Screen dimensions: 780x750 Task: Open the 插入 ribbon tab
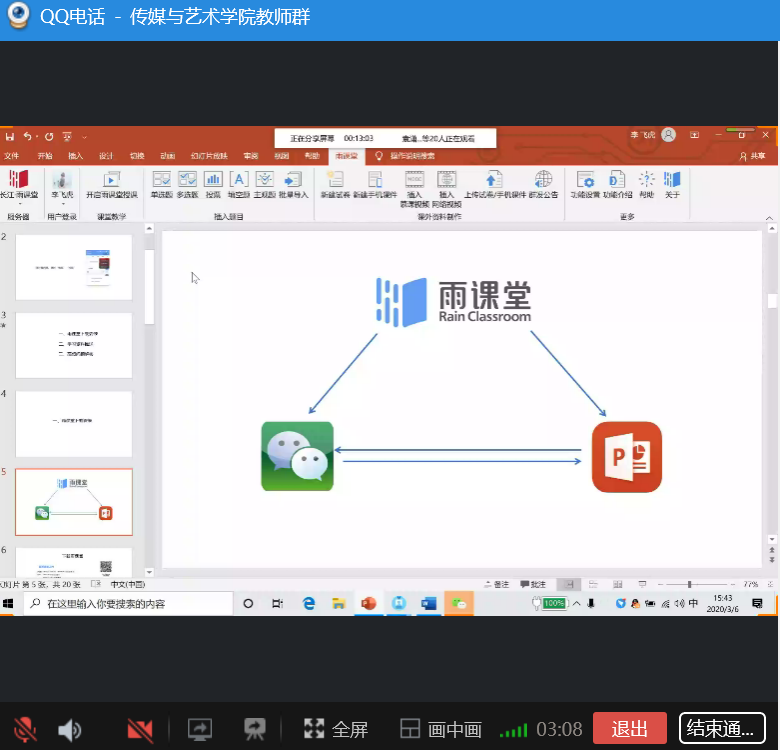[x=75, y=156]
